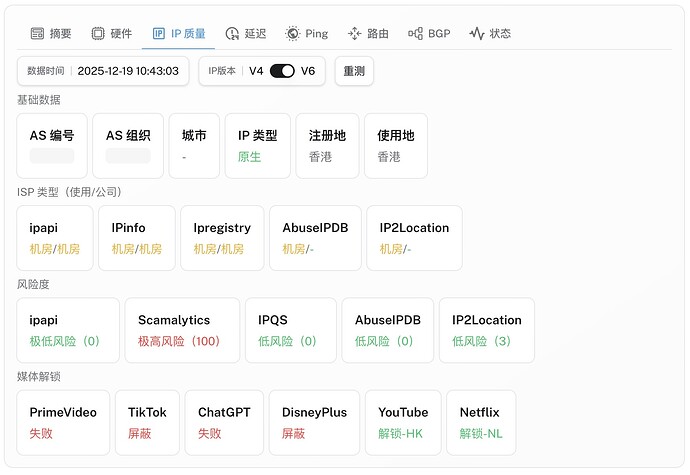Click the ISP 类型 AbuseIPDB card

pos(316,238)
